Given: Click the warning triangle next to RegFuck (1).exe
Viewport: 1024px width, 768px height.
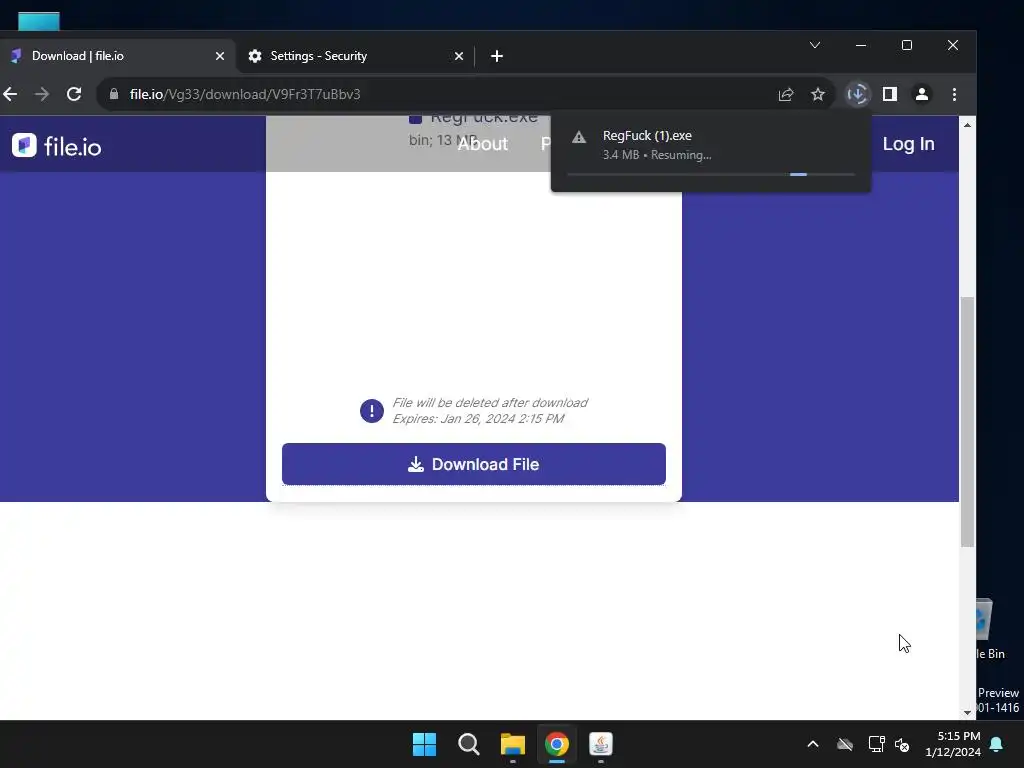Looking at the screenshot, I should coord(579,137).
